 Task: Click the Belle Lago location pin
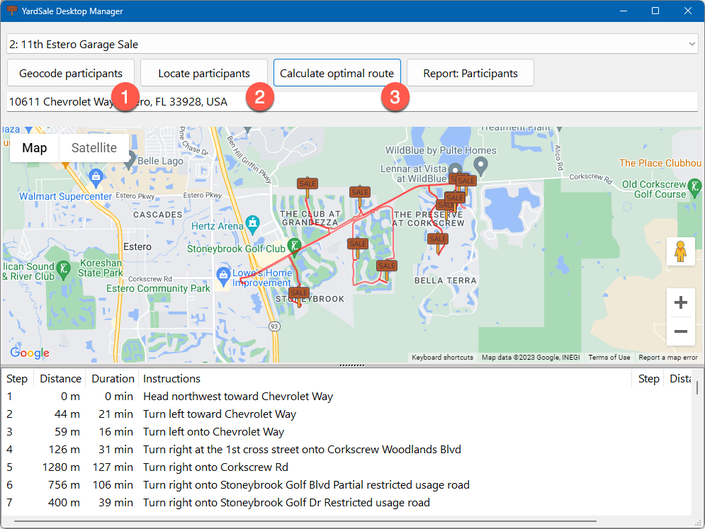130,159
